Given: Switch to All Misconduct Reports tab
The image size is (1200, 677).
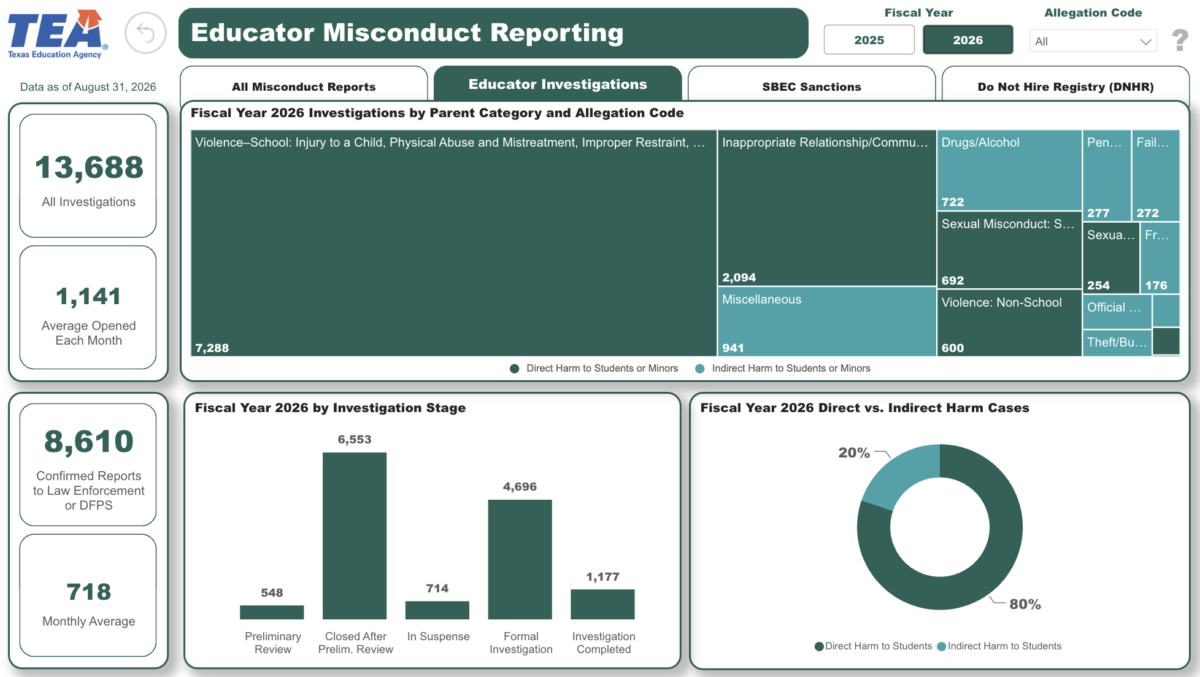Looking at the screenshot, I should (304, 86).
